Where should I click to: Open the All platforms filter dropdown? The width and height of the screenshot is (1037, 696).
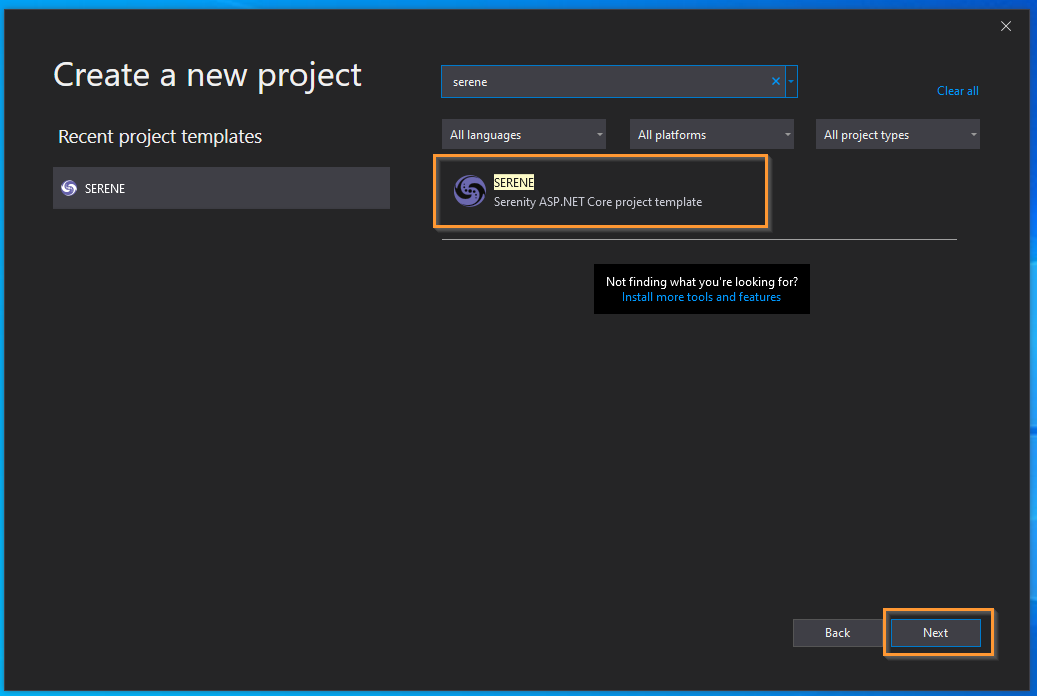[712, 134]
